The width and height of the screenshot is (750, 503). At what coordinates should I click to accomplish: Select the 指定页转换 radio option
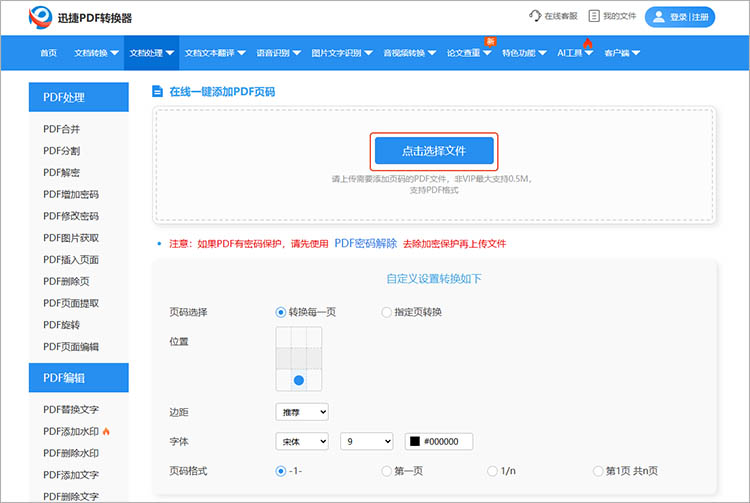[386, 312]
